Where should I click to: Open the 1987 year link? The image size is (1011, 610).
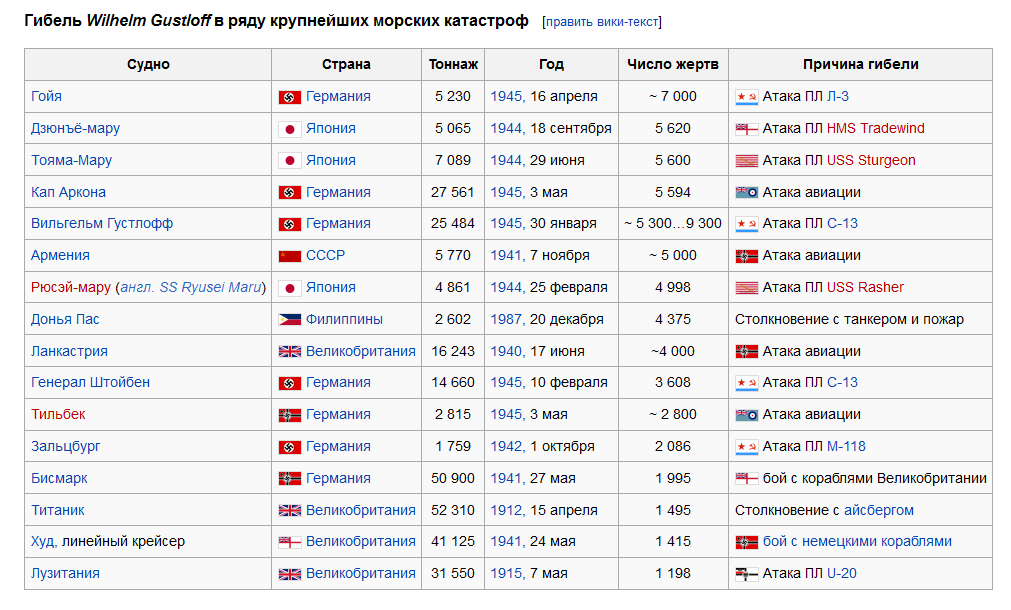506,320
